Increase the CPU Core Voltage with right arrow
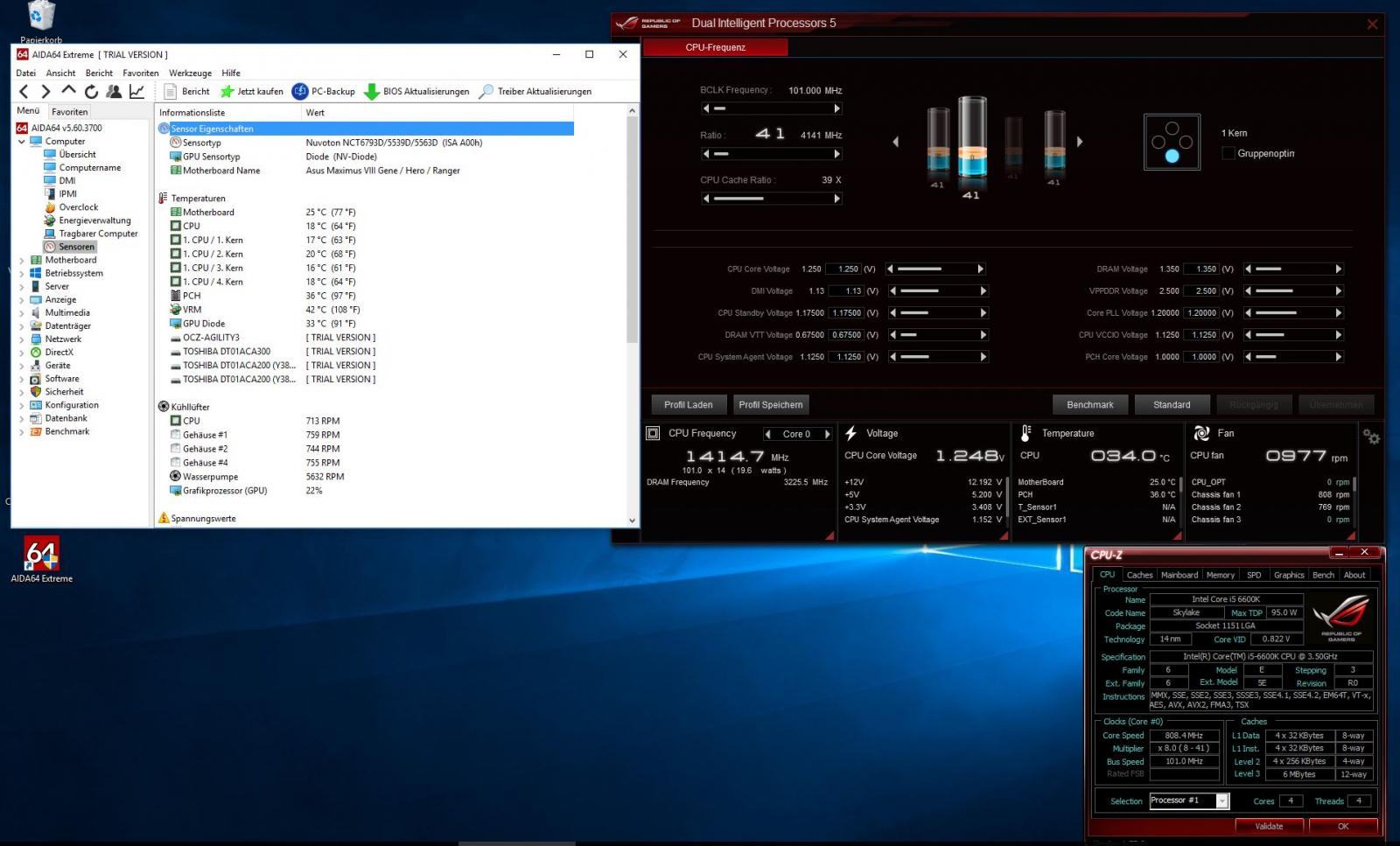The image size is (1400, 846). click(x=980, y=269)
